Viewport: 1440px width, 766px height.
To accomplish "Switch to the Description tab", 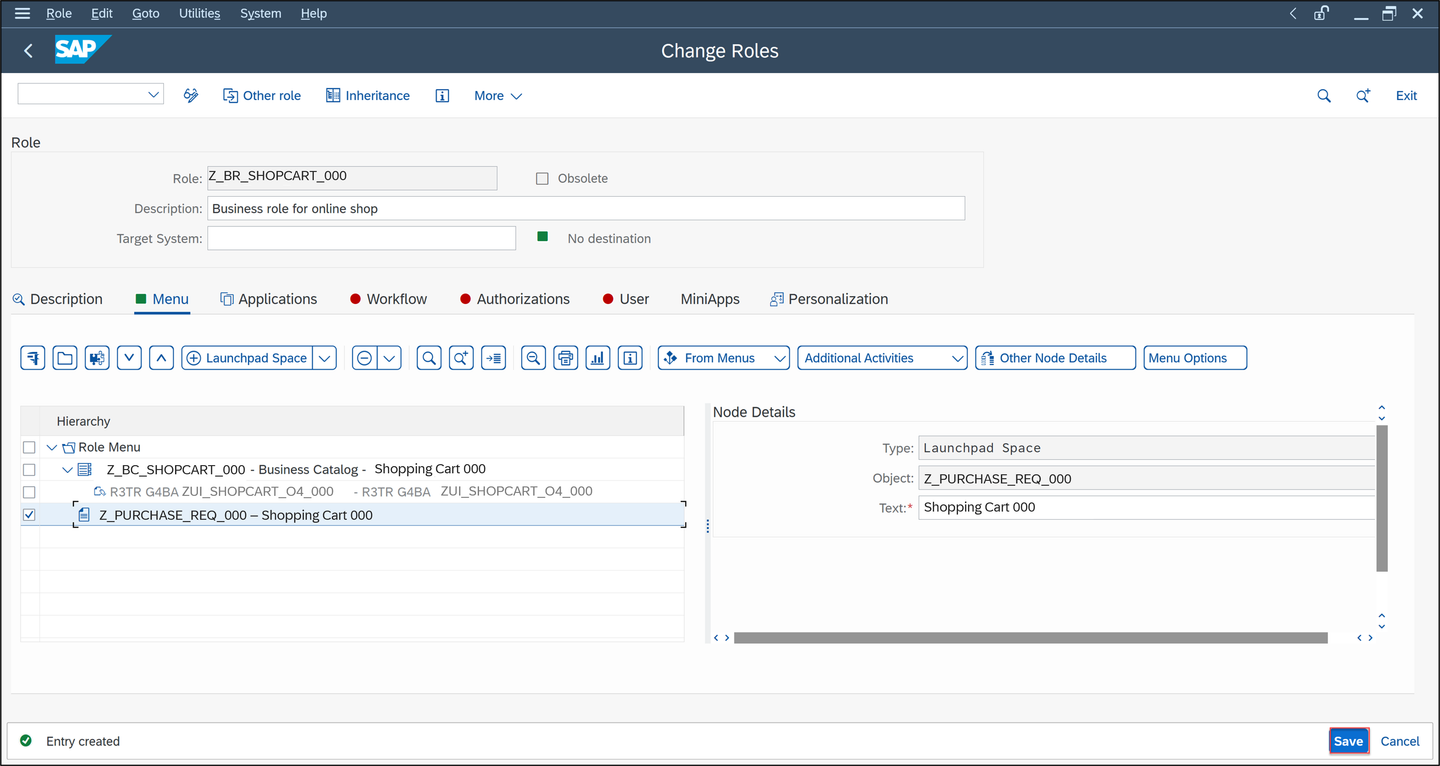I will click(57, 299).
